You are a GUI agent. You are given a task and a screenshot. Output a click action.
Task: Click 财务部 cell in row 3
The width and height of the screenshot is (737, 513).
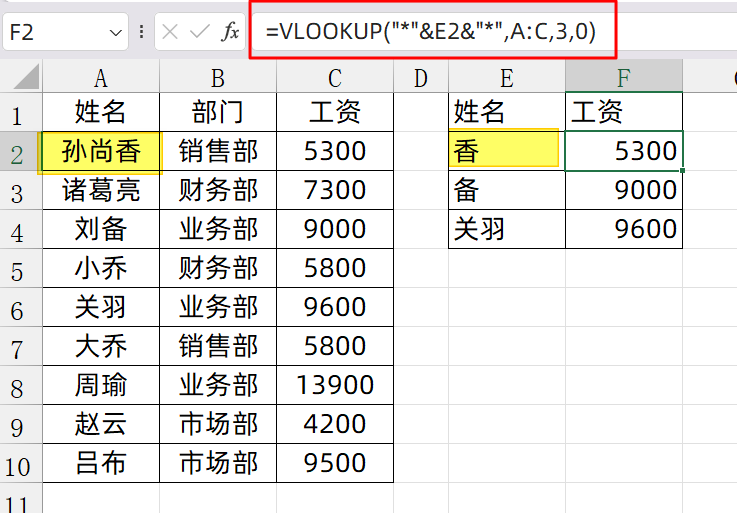[x=218, y=190]
